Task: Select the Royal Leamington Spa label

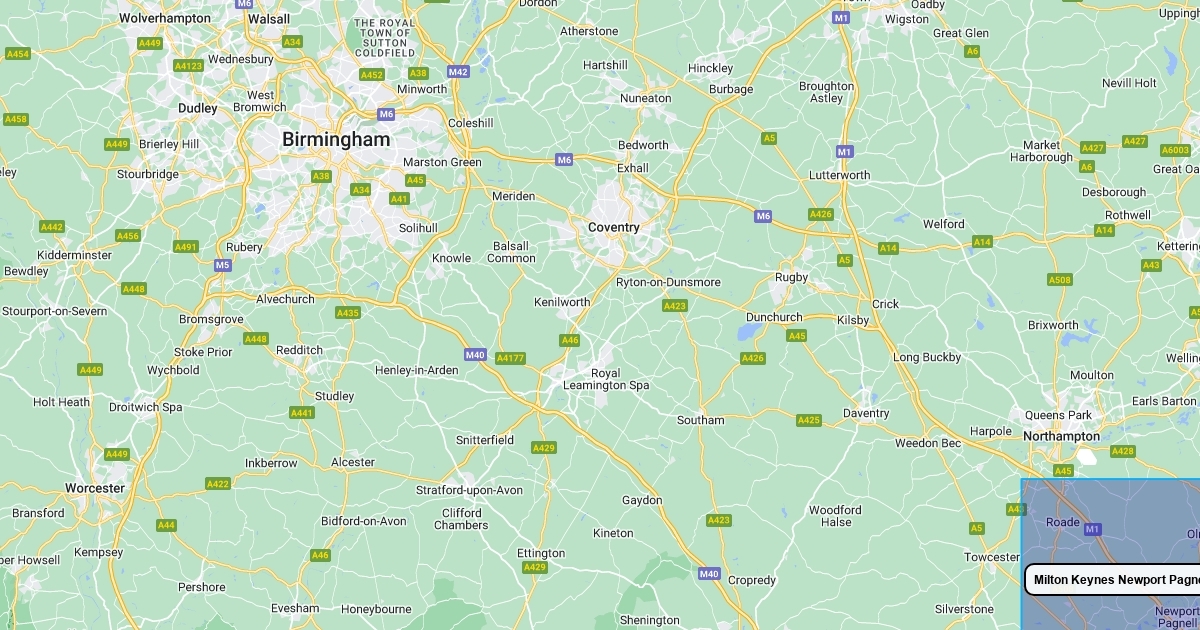Action: [x=620, y=379]
